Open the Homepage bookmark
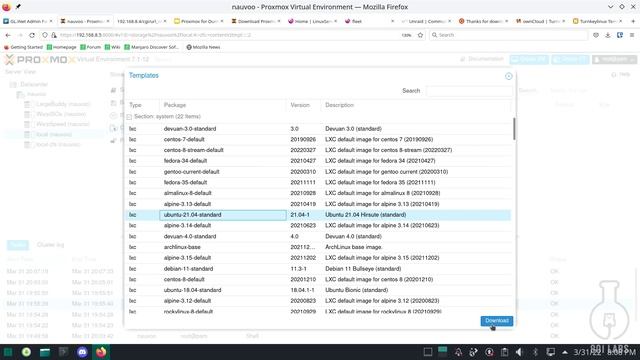Viewport: 640px width, 360px height. click(x=62, y=47)
